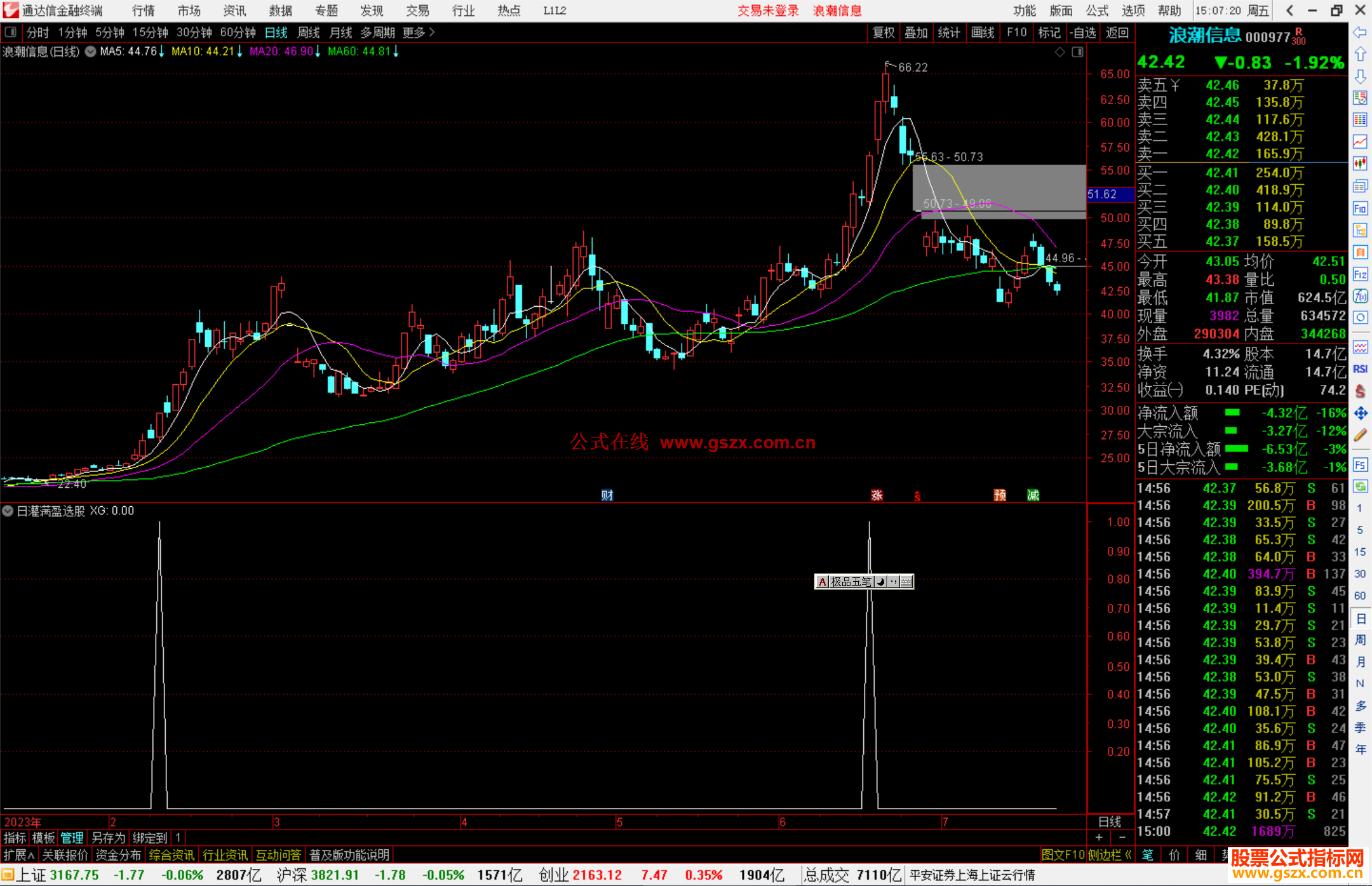Expand the 扩展 bottom panel
The width and height of the screenshot is (1372, 886).
[x=19, y=855]
